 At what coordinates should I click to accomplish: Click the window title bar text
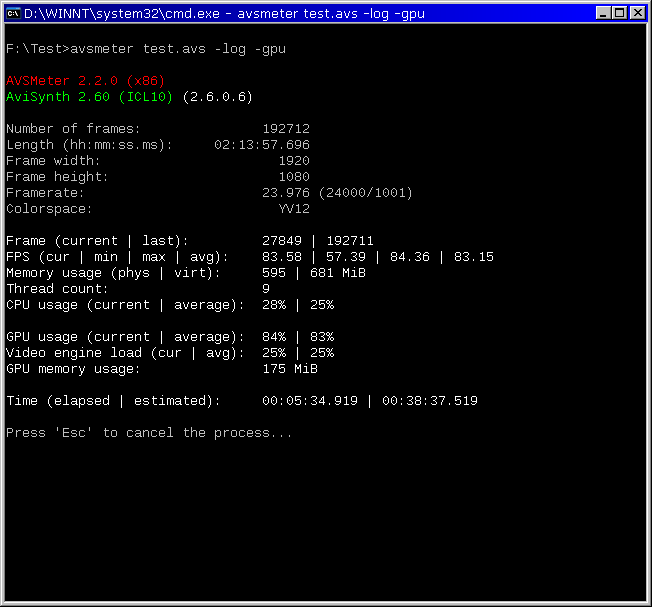click(x=225, y=14)
